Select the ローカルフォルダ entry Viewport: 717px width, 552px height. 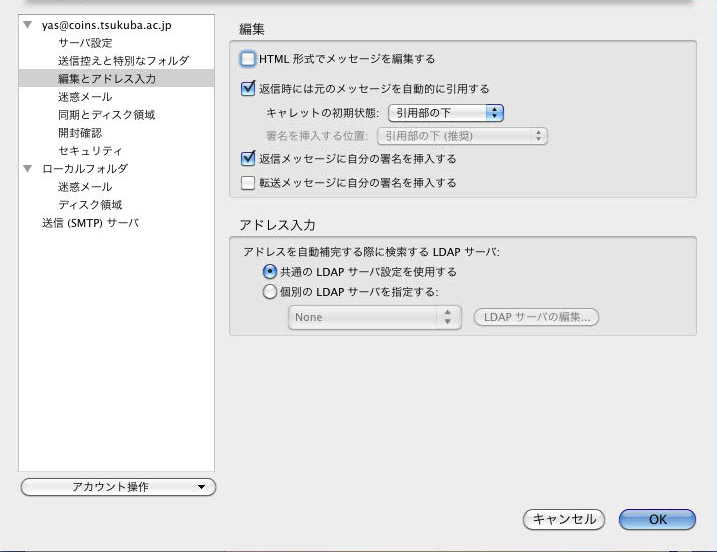pos(85,168)
